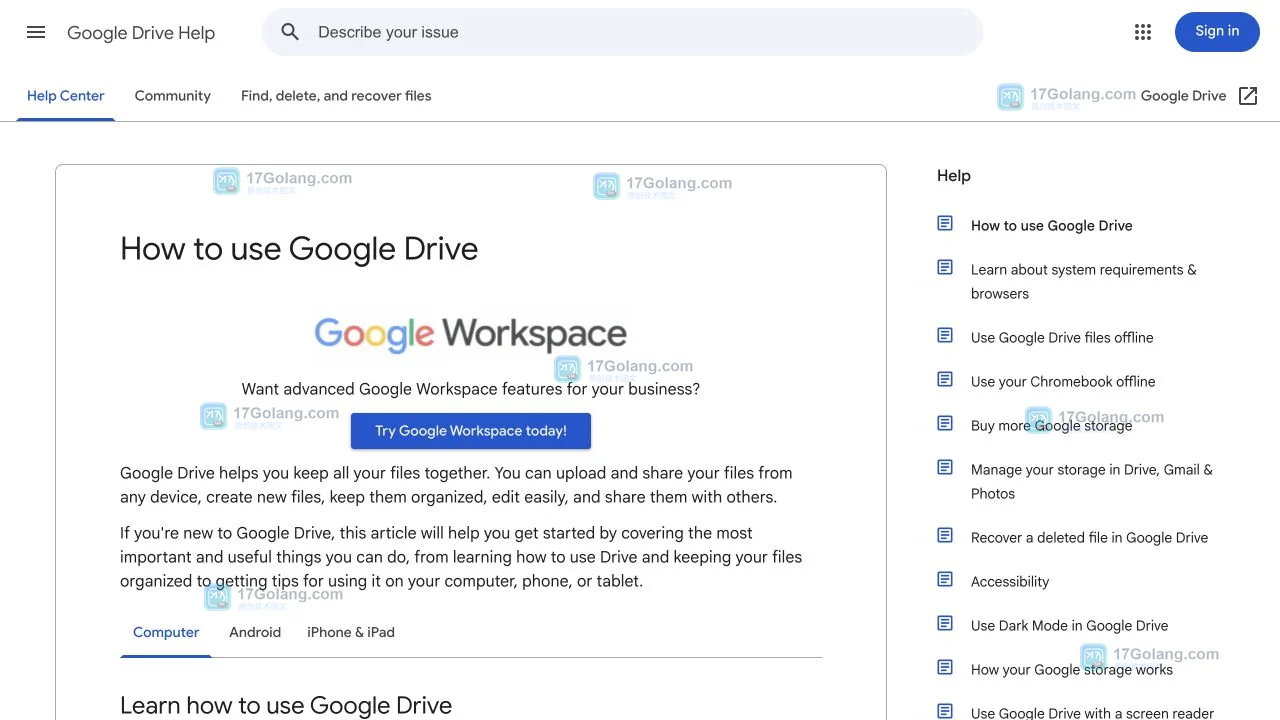Select the iPhone & iPad tab
Image resolution: width=1280 pixels, height=720 pixels.
pos(351,632)
